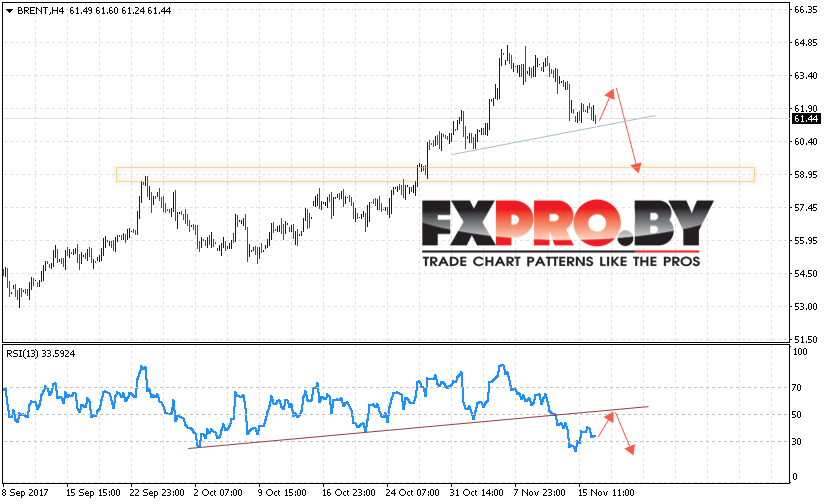Select the 64.85 price scale label

click(x=806, y=43)
